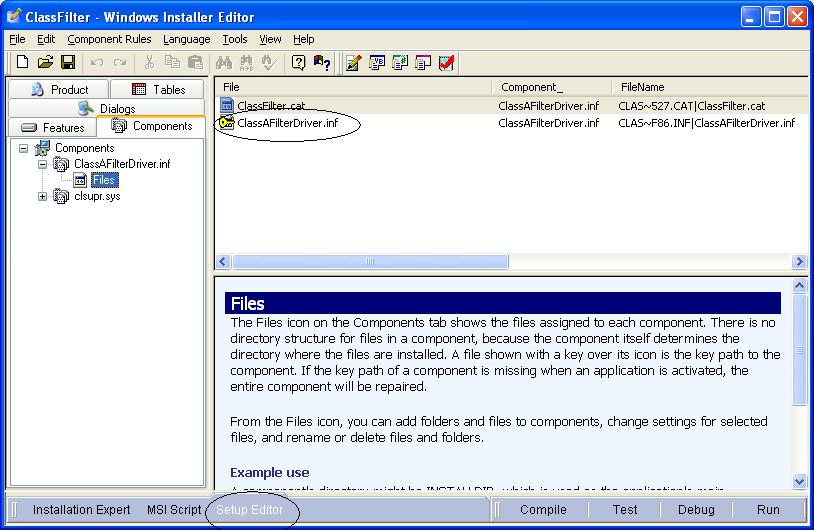
Task: Click the Find and Replace binoculars icon
Action: click(247, 63)
